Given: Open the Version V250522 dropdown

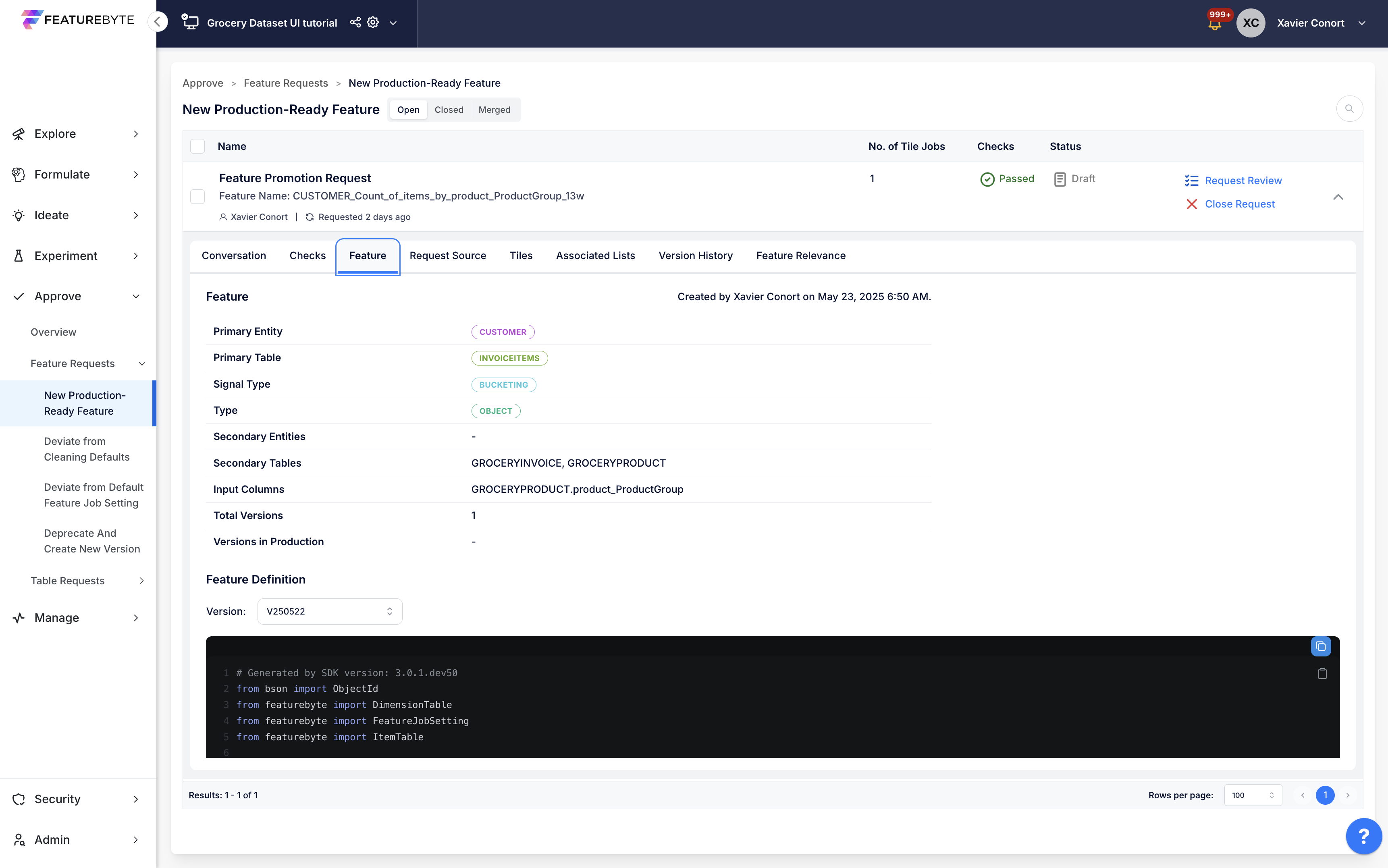Looking at the screenshot, I should click(x=330, y=611).
